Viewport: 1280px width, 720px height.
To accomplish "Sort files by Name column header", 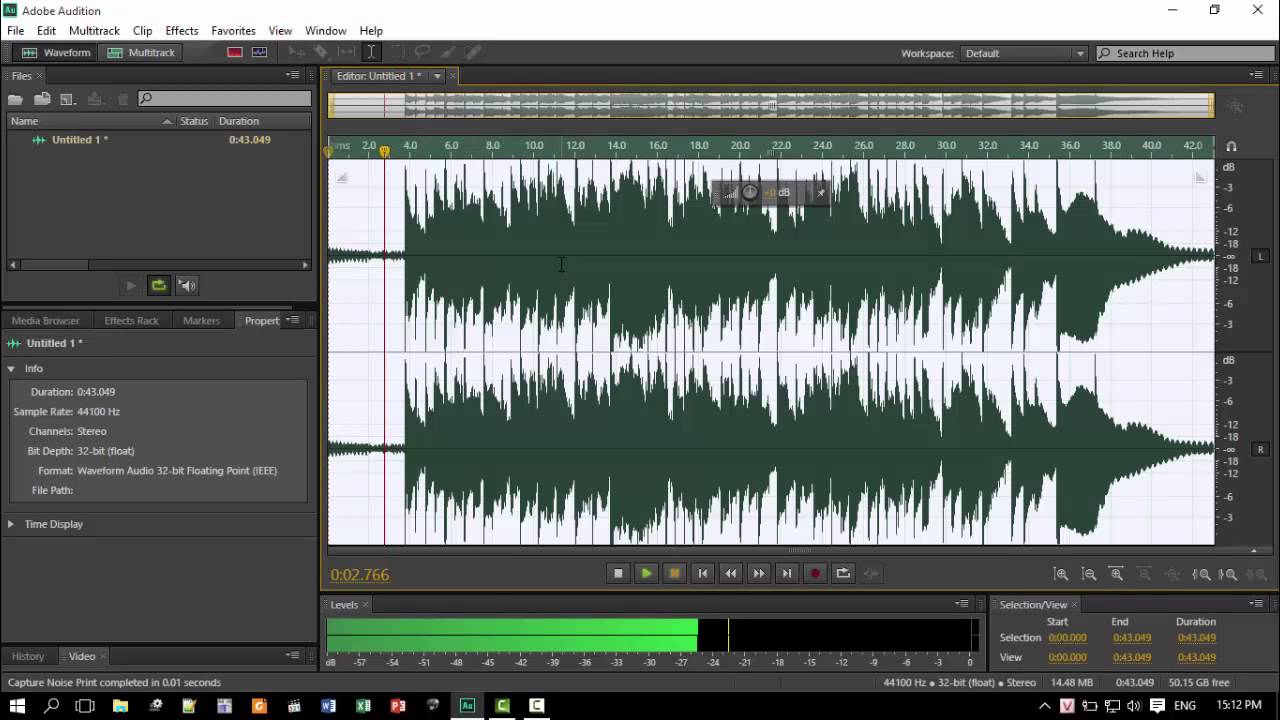I will [x=90, y=121].
